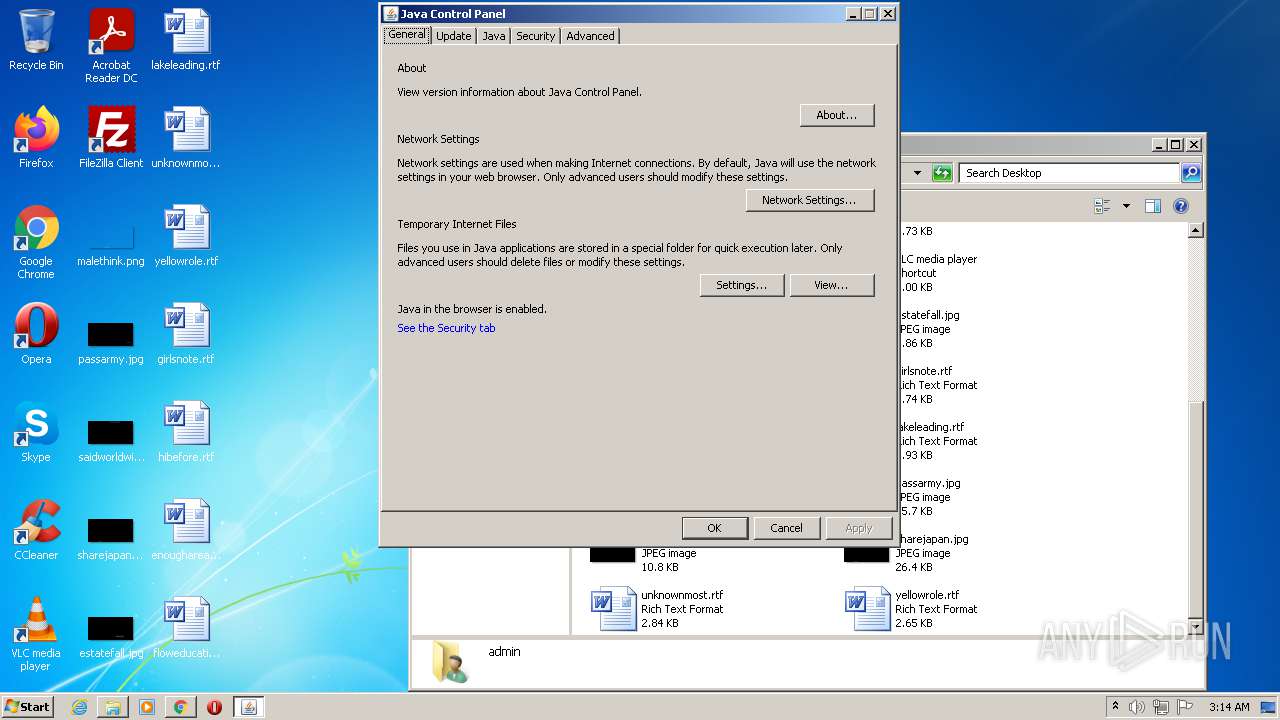Image resolution: width=1280 pixels, height=720 pixels.
Task: Open temporary files Settings... button
Action: point(742,285)
